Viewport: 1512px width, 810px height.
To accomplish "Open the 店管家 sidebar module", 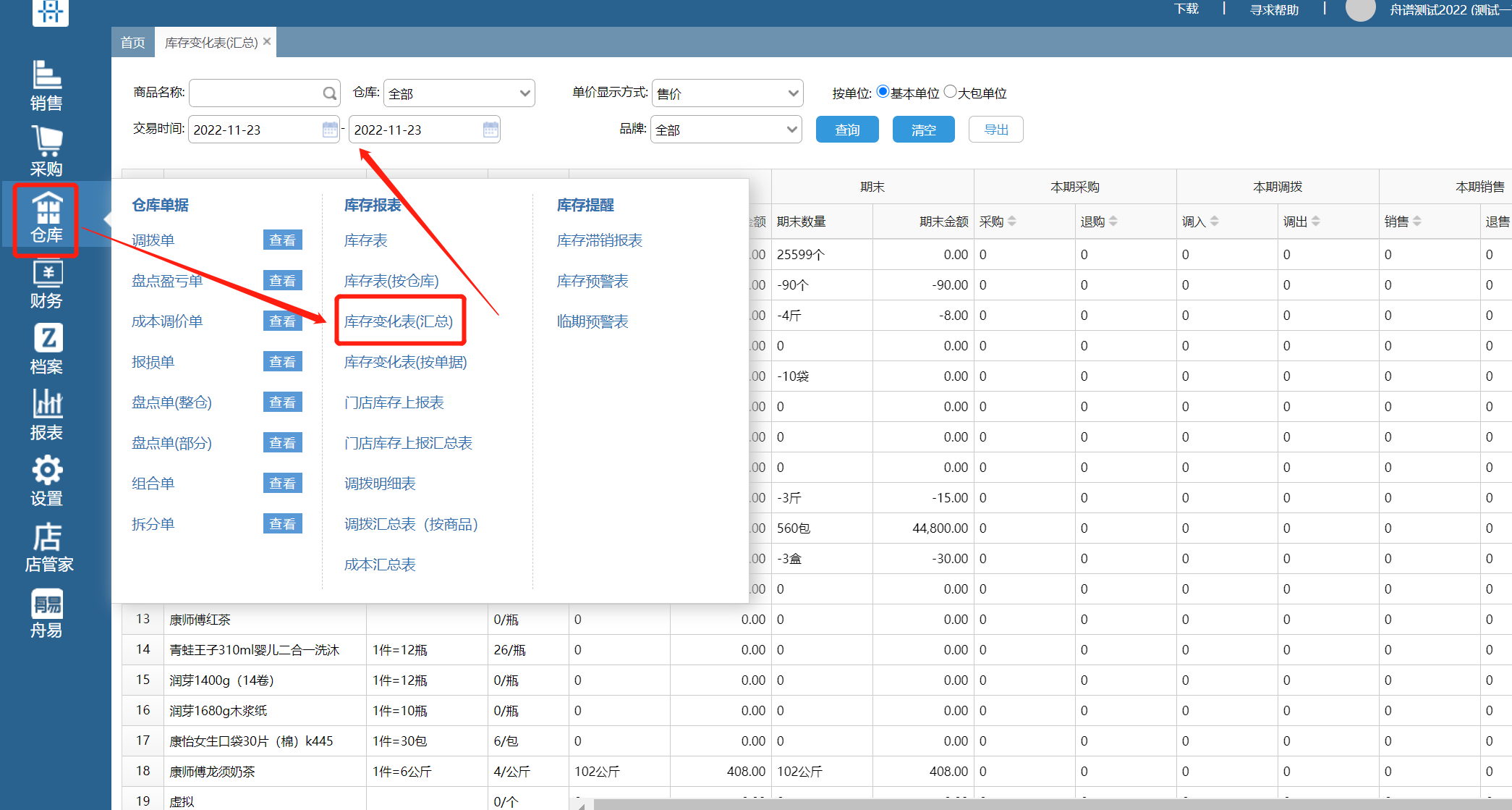I will click(49, 547).
